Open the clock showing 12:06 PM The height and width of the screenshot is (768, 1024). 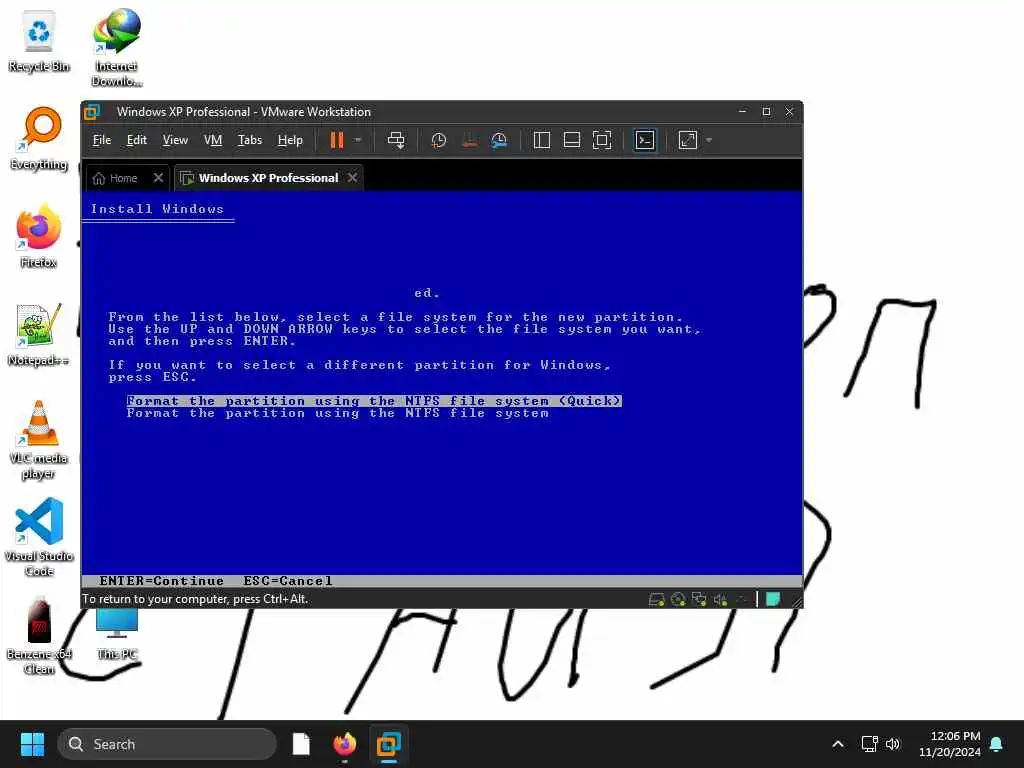coord(950,744)
